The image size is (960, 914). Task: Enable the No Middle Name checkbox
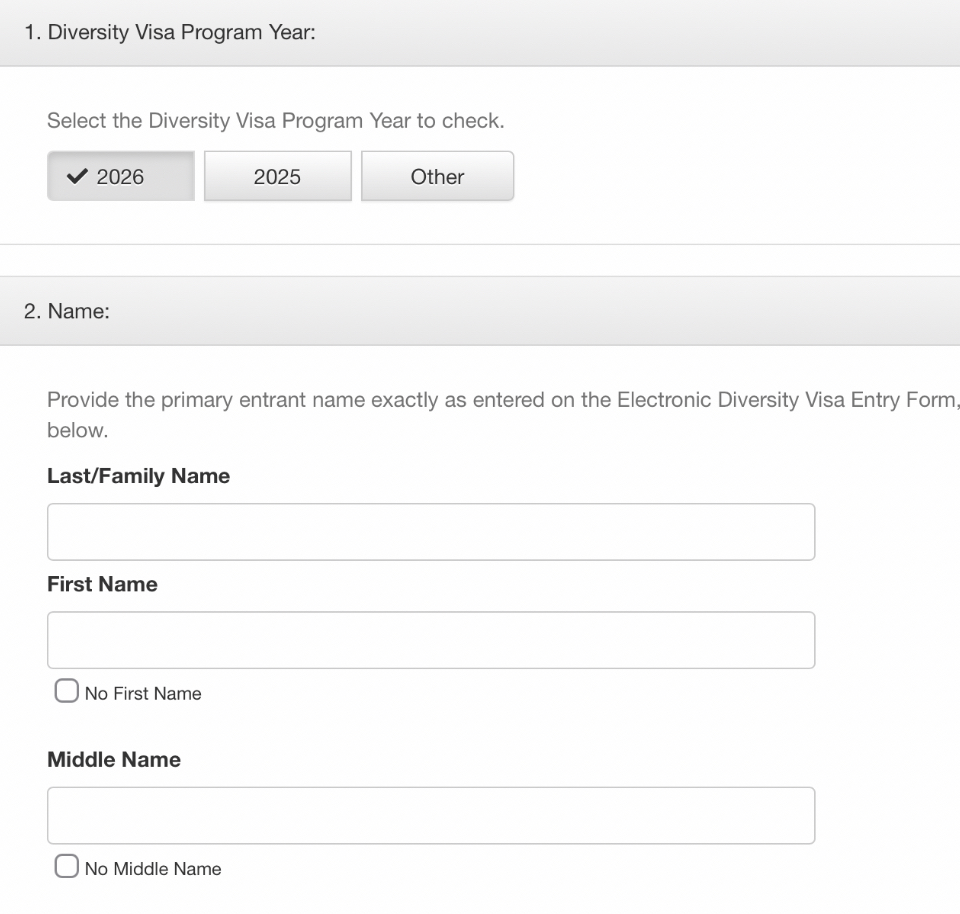(x=67, y=867)
